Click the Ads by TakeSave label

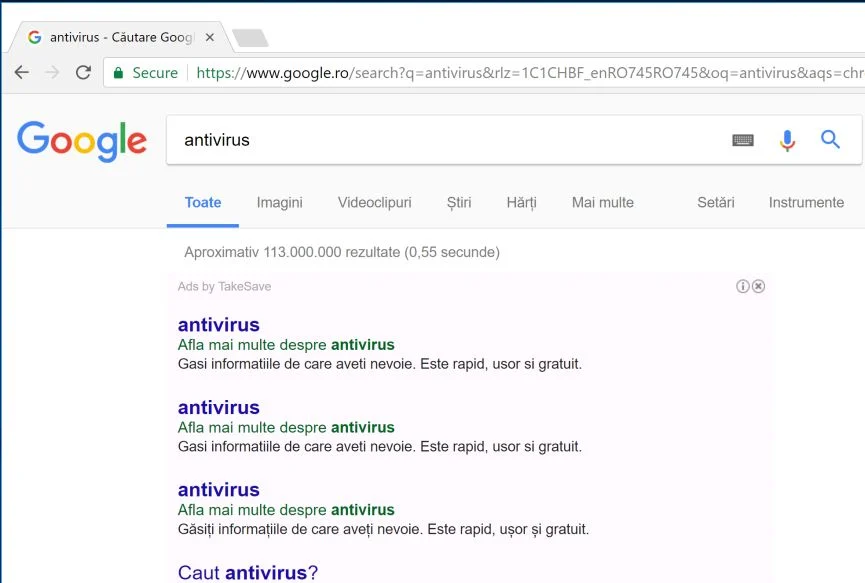pyautogui.click(x=225, y=286)
